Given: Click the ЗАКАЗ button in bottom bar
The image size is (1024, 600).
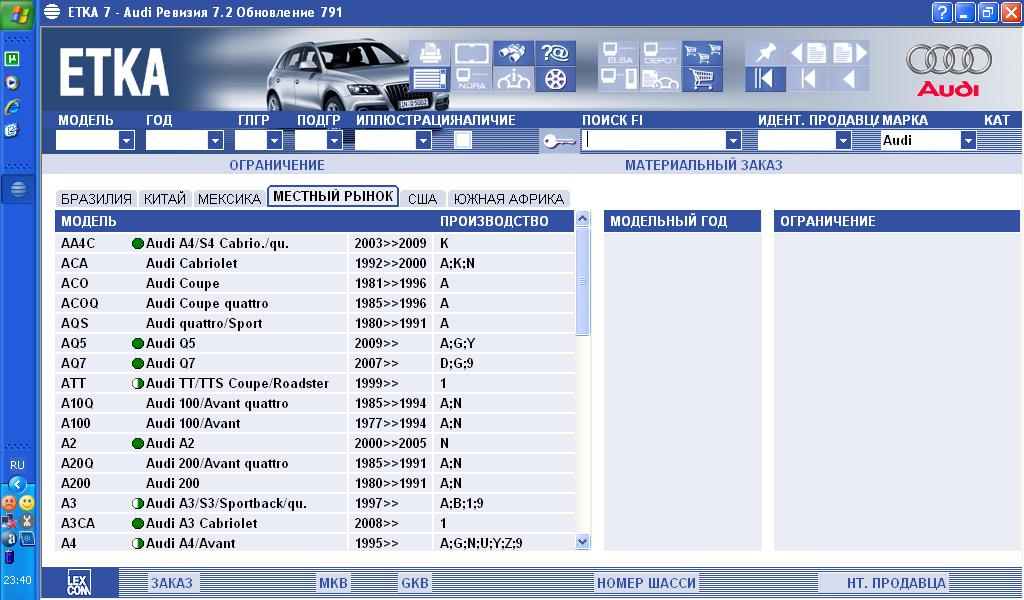Looking at the screenshot, I should tap(171, 583).
